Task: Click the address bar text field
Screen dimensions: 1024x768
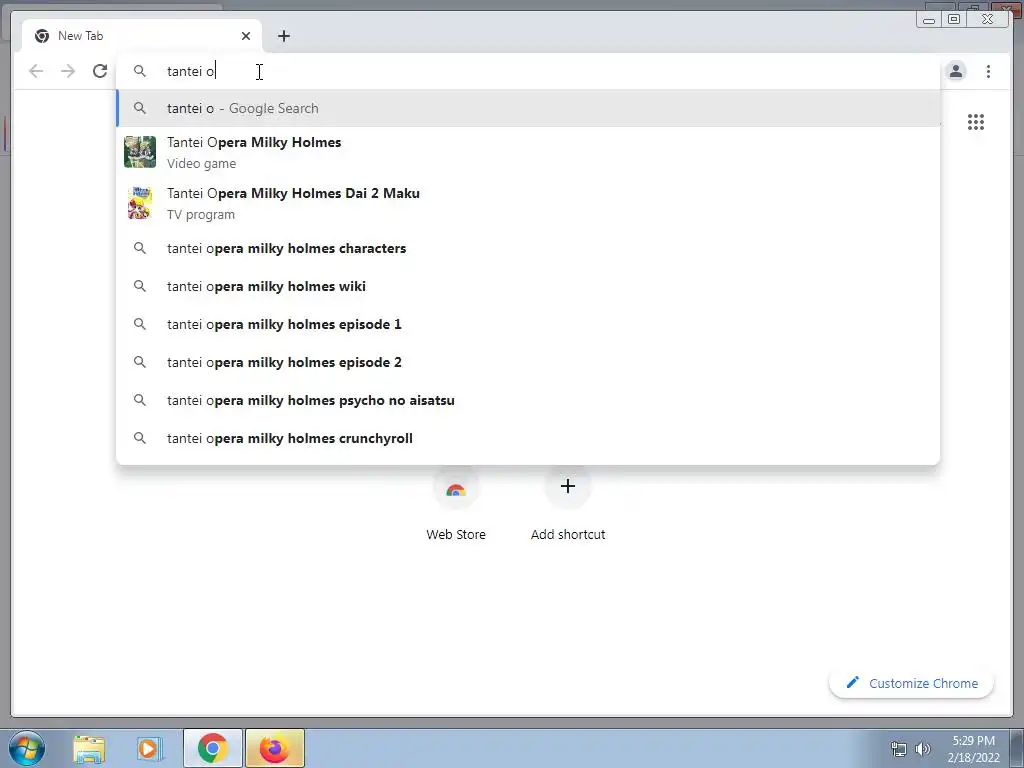Action: pyautogui.click(x=528, y=71)
